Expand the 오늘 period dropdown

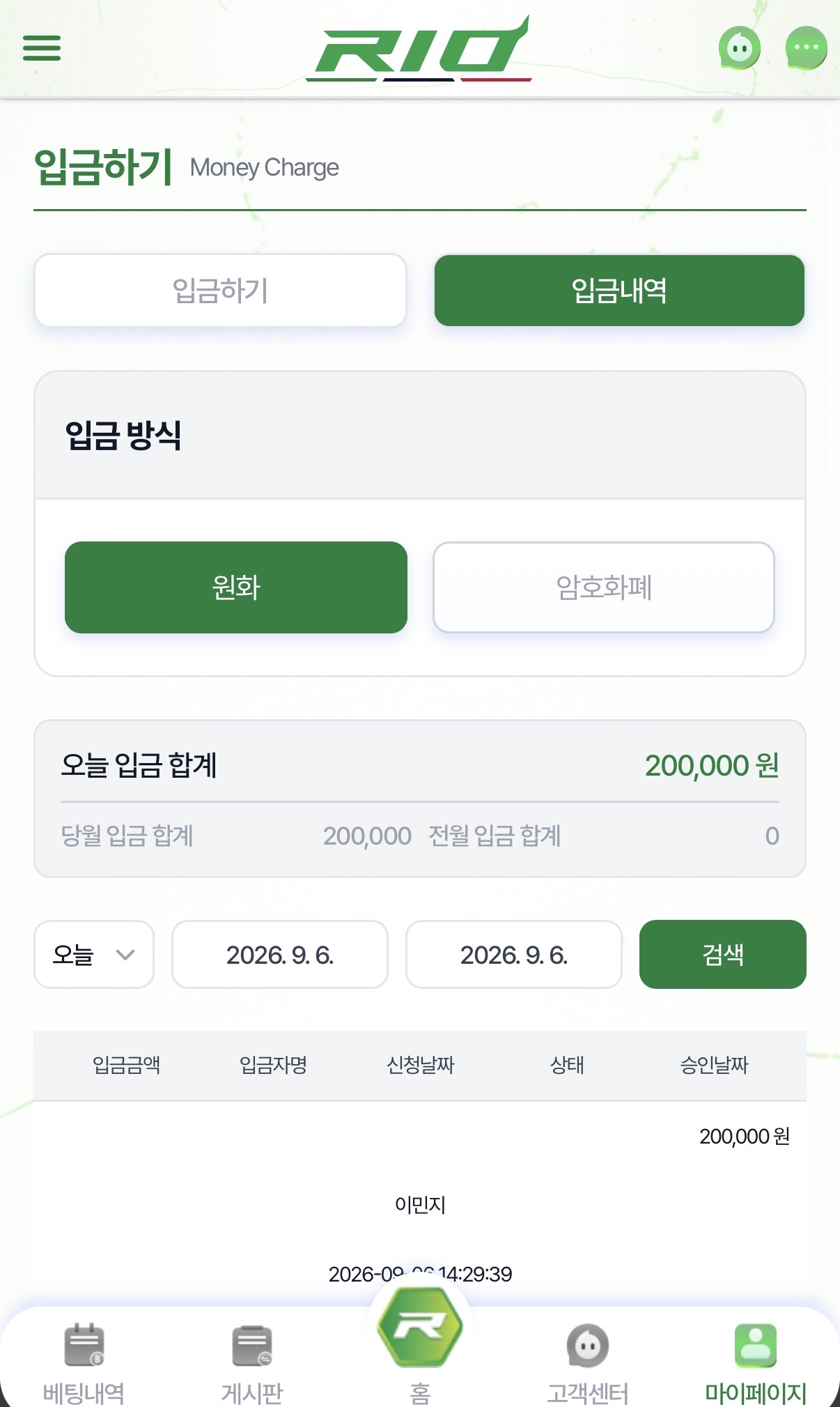94,954
